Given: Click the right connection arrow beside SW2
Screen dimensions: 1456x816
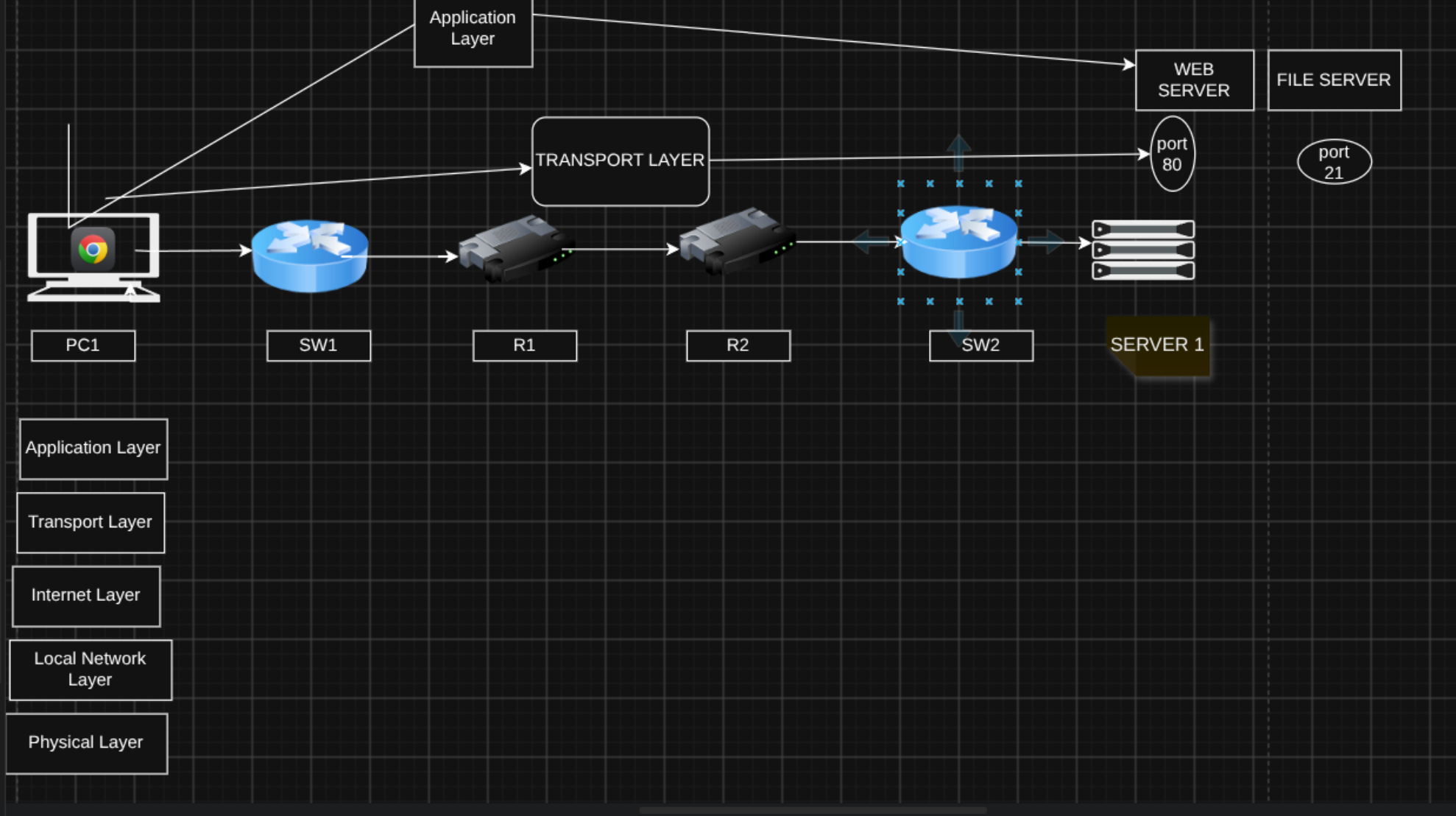Looking at the screenshot, I should coord(1046,242).
